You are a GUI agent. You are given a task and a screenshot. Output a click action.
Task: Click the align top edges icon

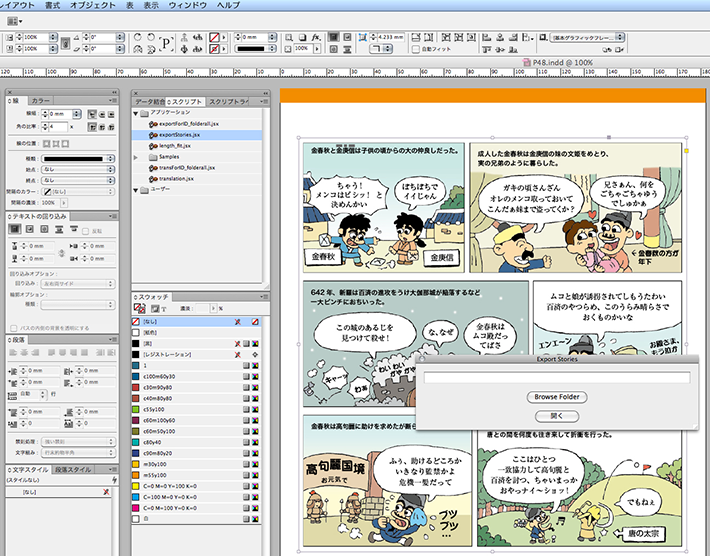tap(487, 49)
